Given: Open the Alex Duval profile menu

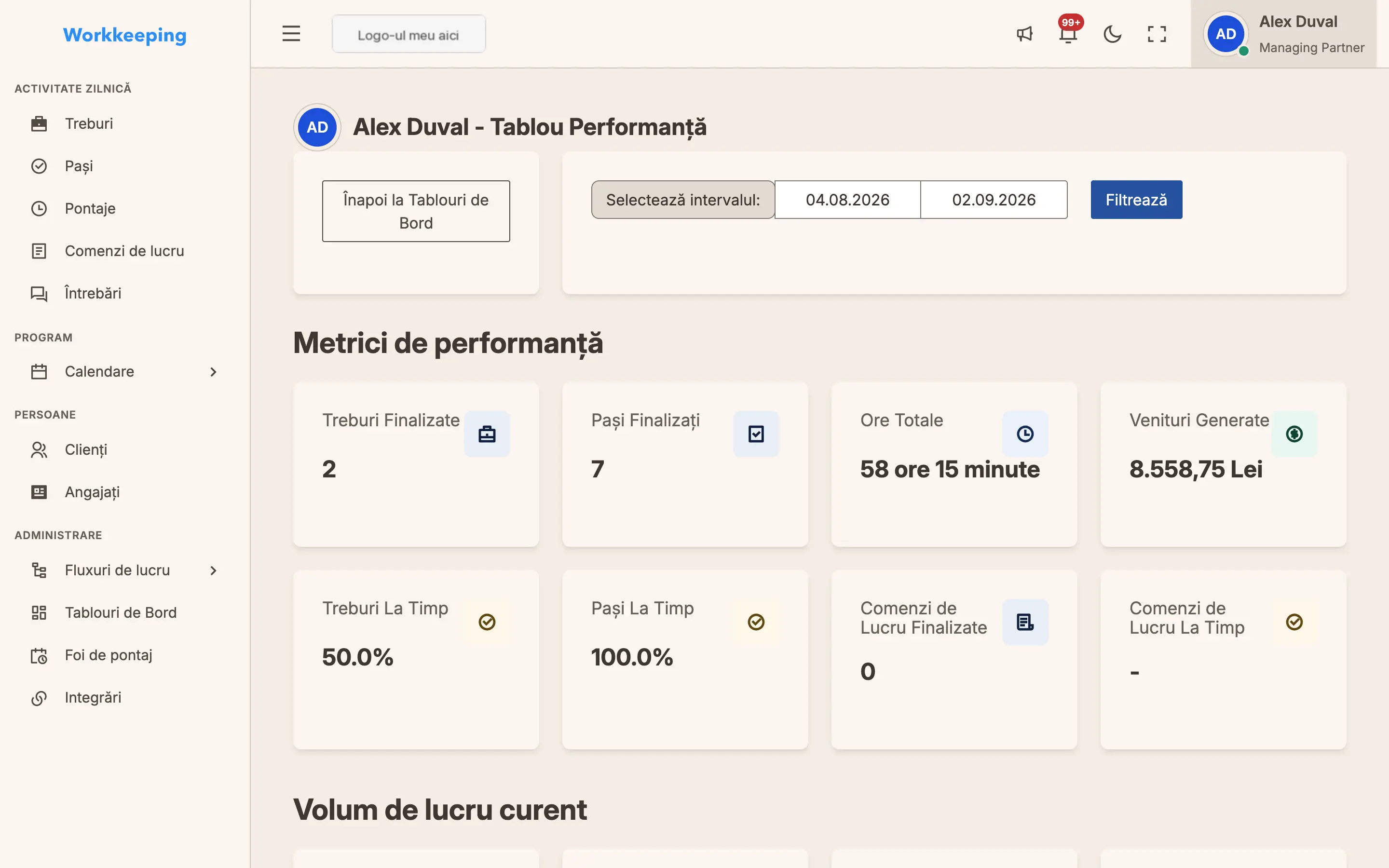Looking at the screenshot, I should 1284,34.
